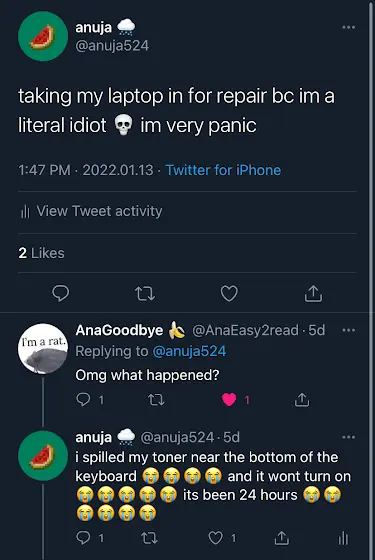This screenshot has height=560, width=375.
Task: Open the 2 Likes list
Action: (41, 253)
